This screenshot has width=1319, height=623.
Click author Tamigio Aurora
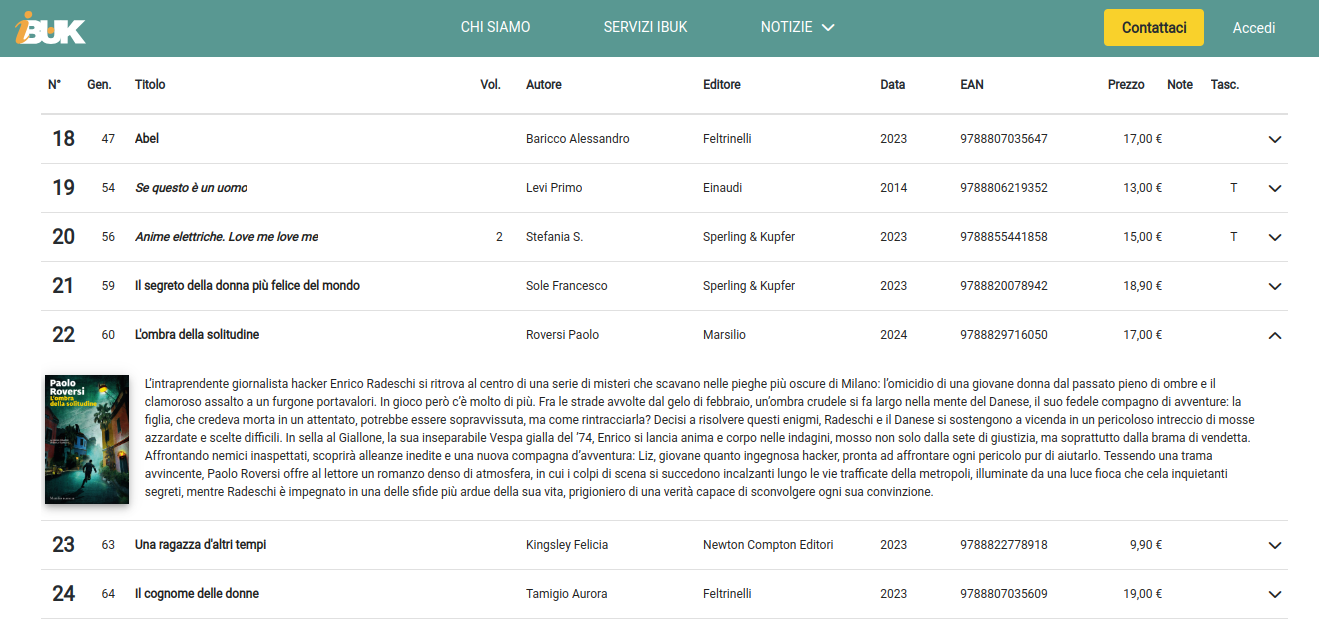566,594
